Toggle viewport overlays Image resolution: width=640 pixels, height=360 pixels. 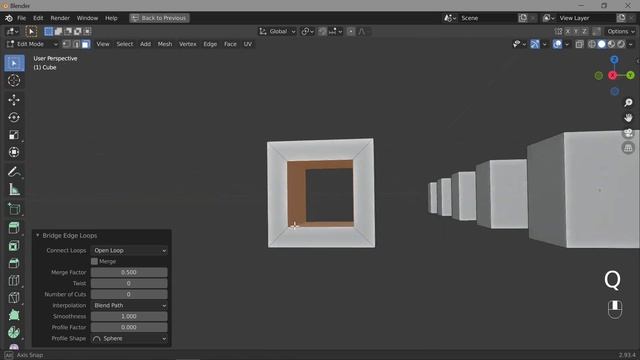click(x=557, y=44)
